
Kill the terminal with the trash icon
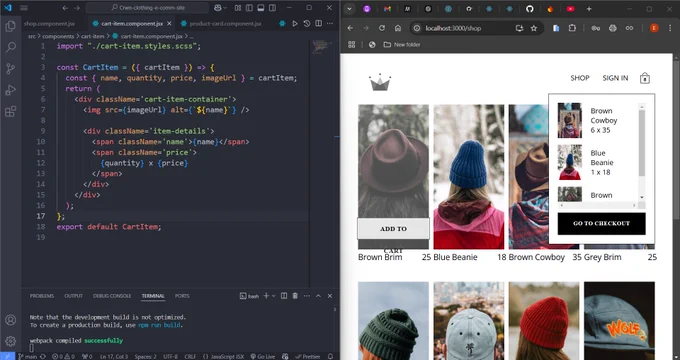(295, 296)
